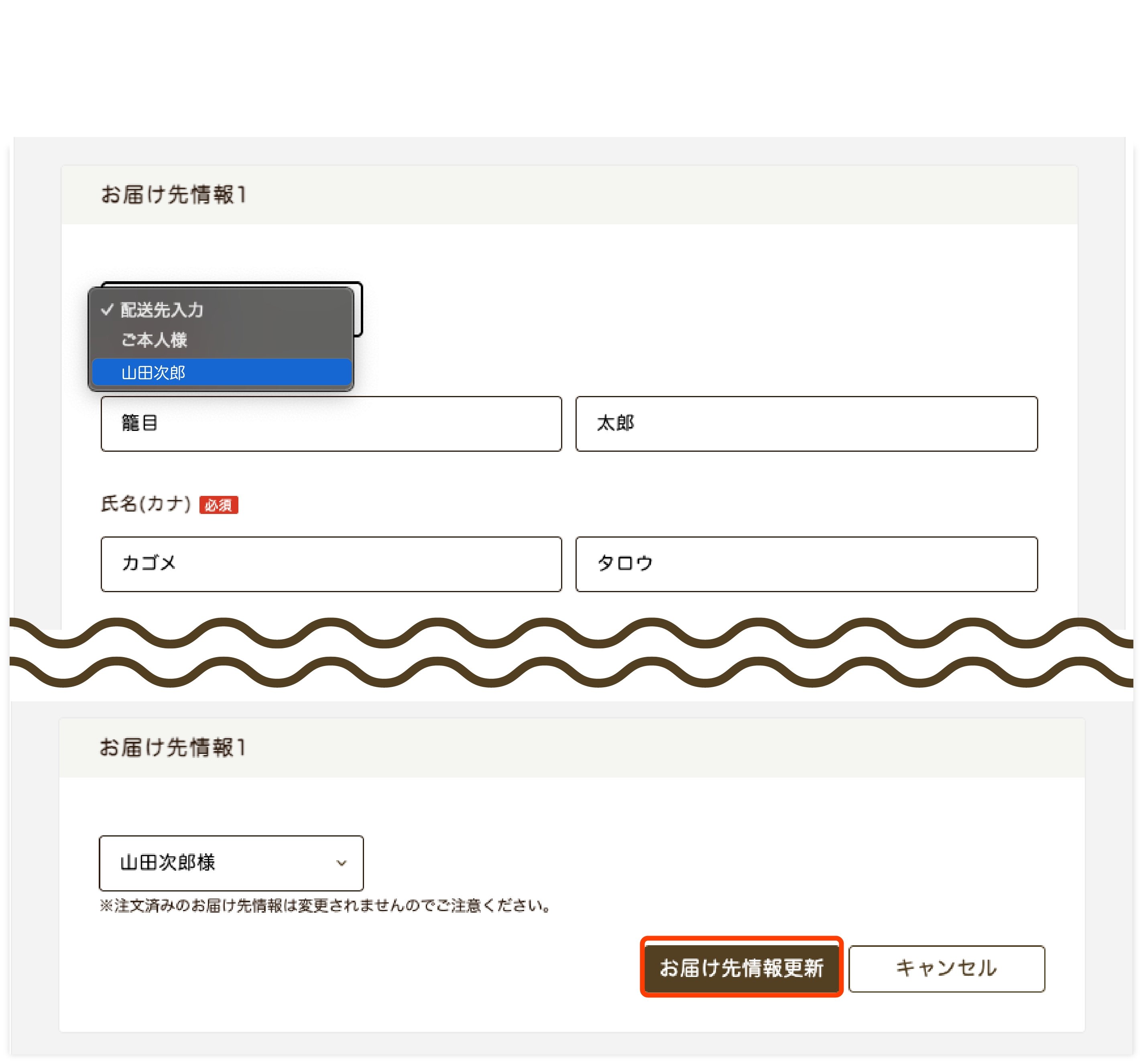Select 山田次郎 in the dropdown list
1143x1064 pixels.
pyautogui.click(x=222, y=373)
